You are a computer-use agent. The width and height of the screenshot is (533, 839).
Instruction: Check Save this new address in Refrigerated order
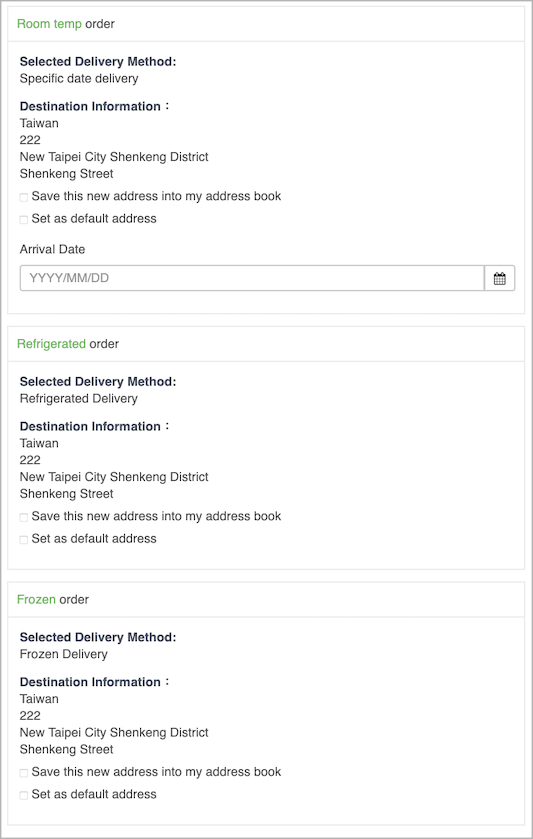[24, 517]
